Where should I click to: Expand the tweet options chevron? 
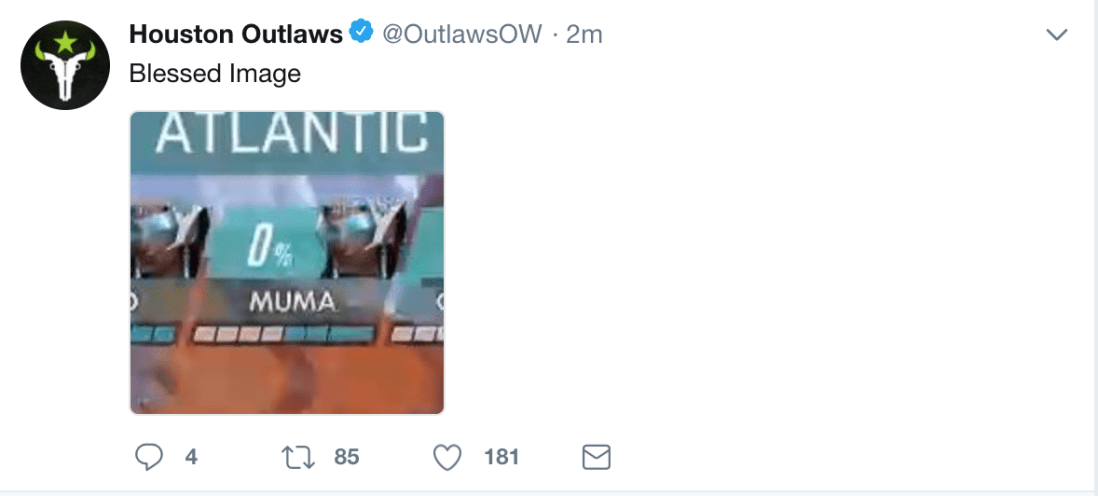coord(1056,34)
